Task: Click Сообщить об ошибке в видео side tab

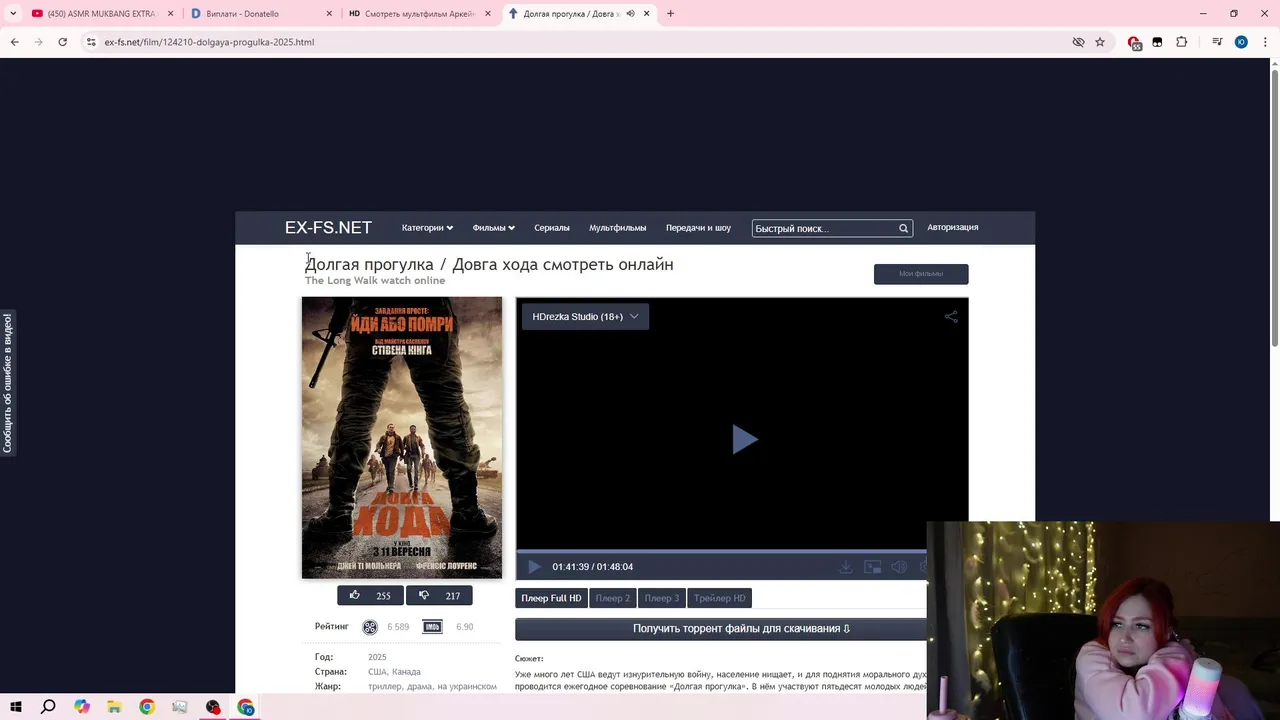Action: [x=8, y=383]
